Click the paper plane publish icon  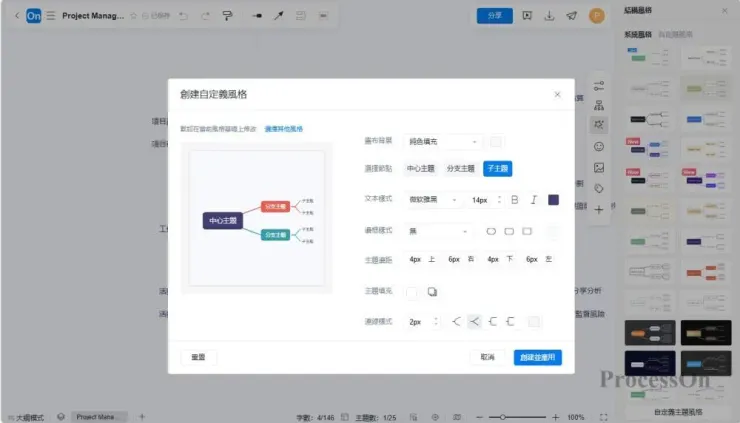coord(572,16)
